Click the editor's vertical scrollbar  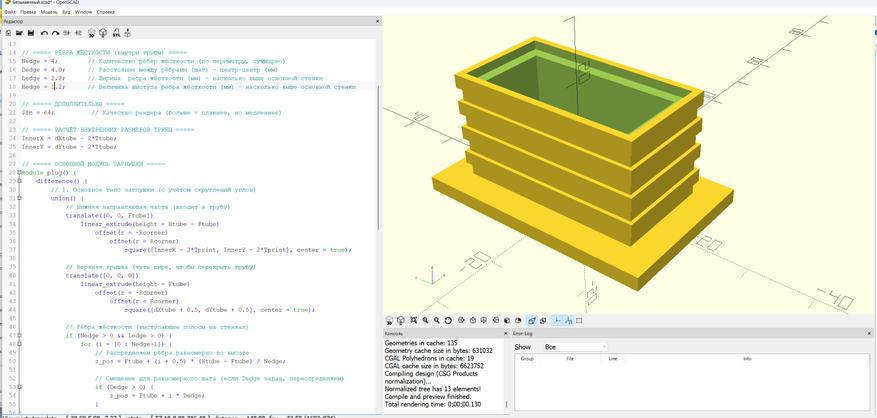point(378,157)
